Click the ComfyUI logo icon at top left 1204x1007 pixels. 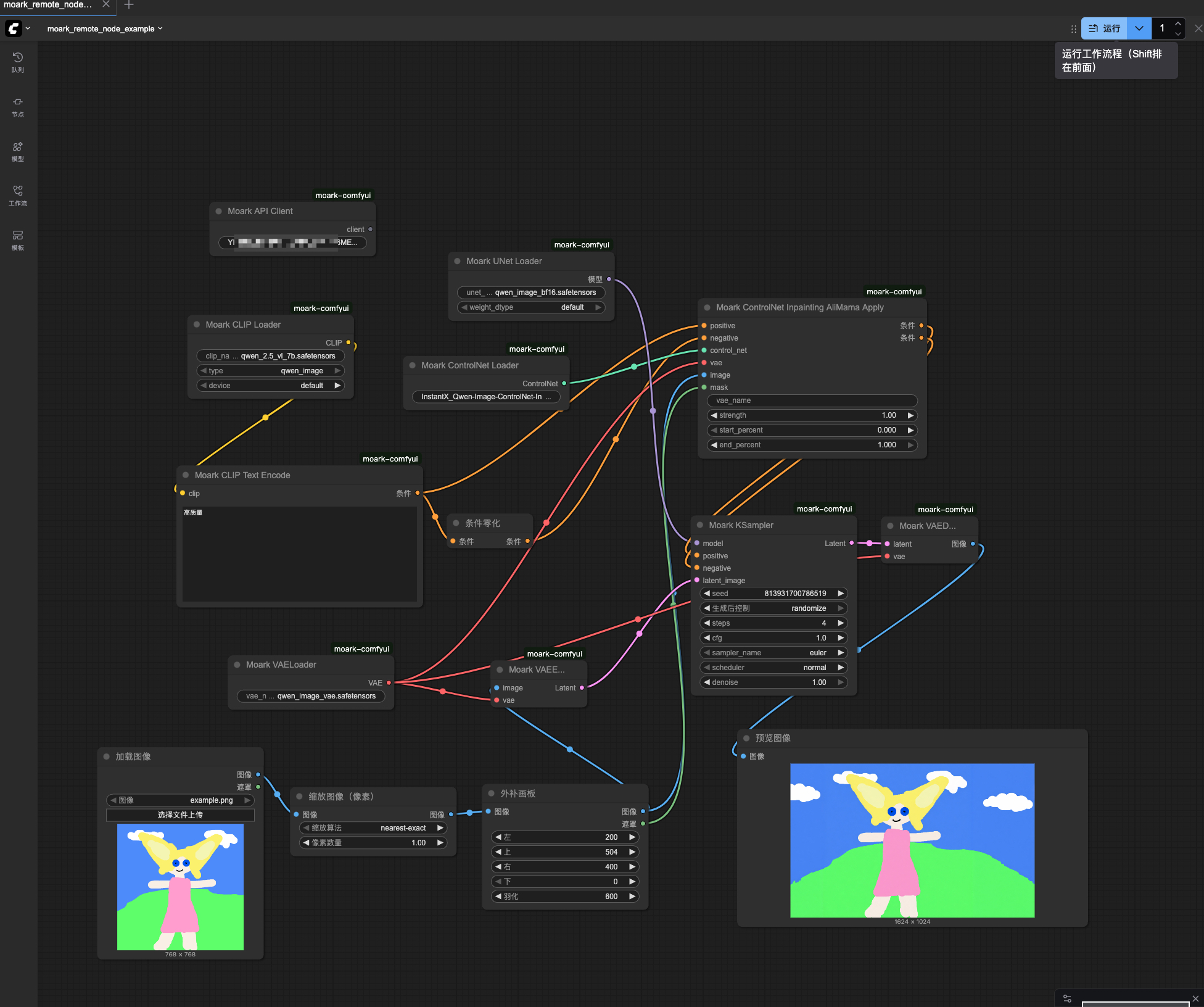(13, 28)
